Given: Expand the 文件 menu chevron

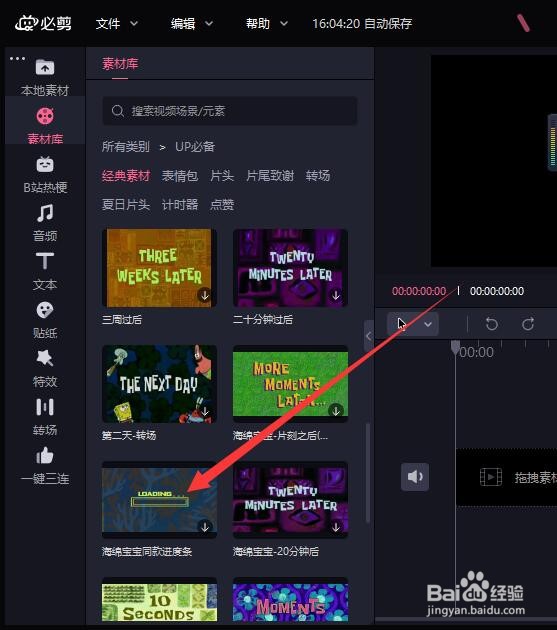Looking at the screenshot, I should 134,24.
